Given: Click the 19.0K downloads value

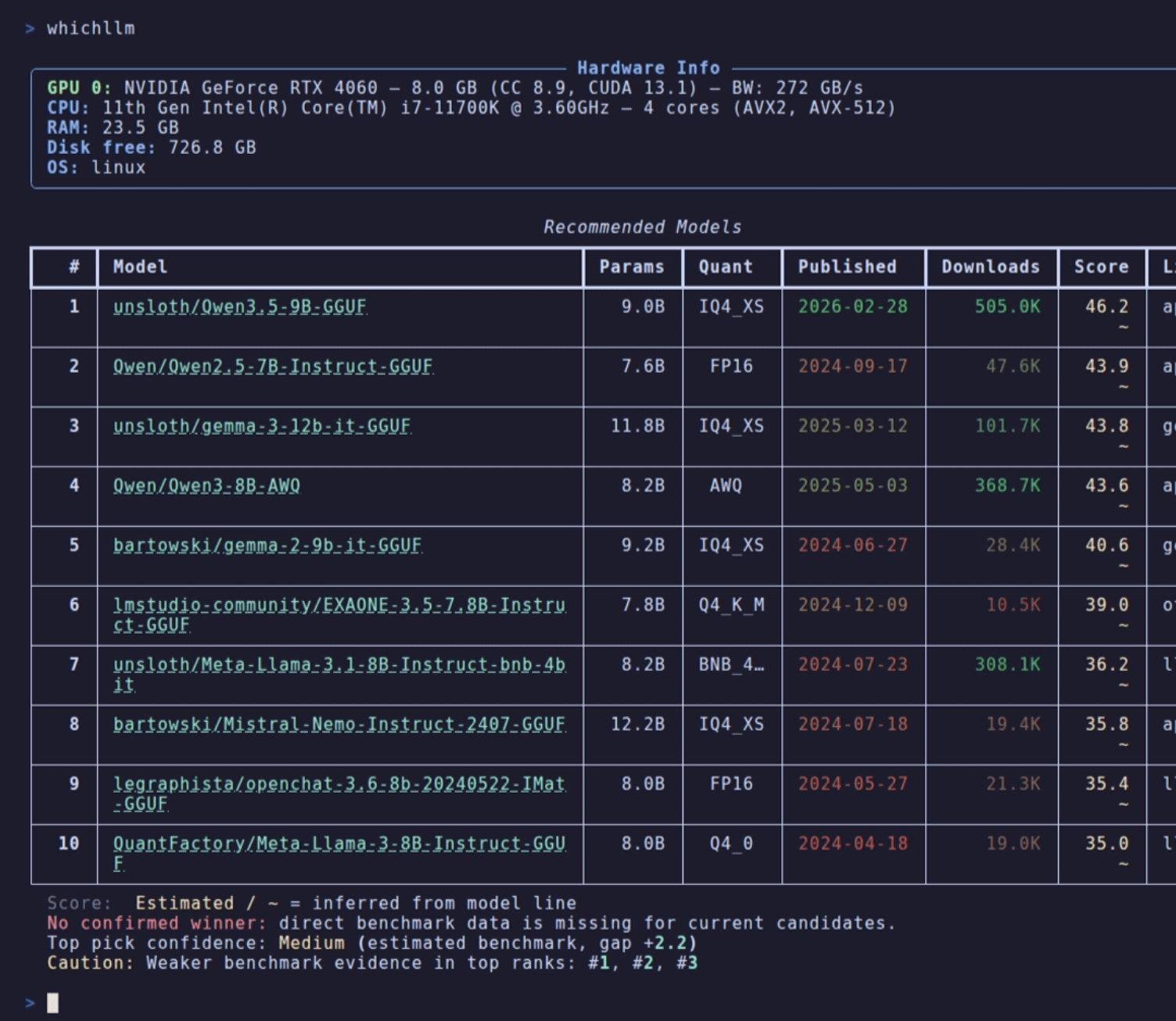Looking at the screenshot, I should (1013, 844).
